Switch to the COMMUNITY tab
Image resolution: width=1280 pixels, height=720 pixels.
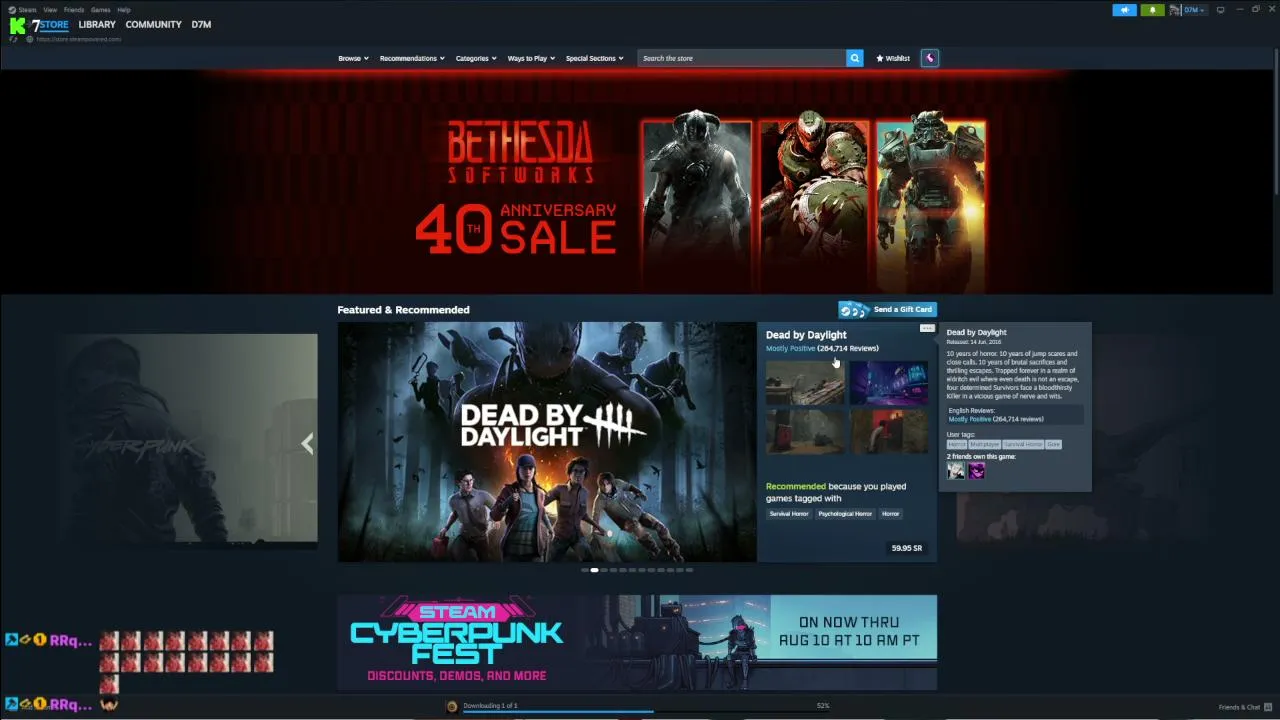[x=153, y=25]
